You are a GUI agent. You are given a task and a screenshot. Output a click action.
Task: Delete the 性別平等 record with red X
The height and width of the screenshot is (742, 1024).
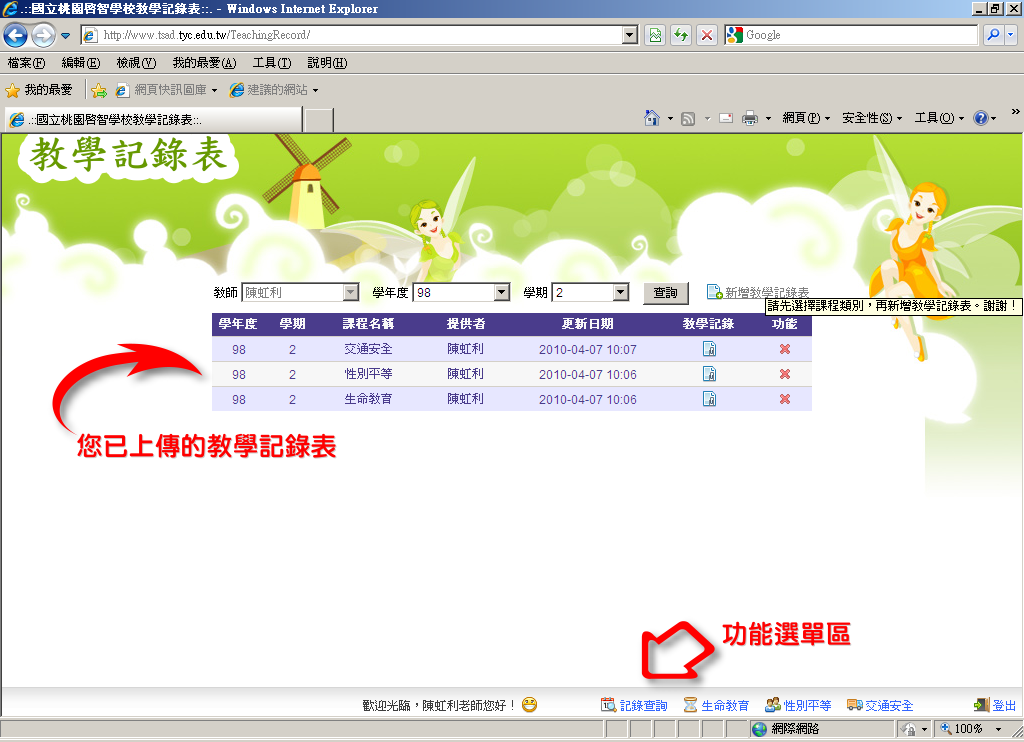(785, 374)
